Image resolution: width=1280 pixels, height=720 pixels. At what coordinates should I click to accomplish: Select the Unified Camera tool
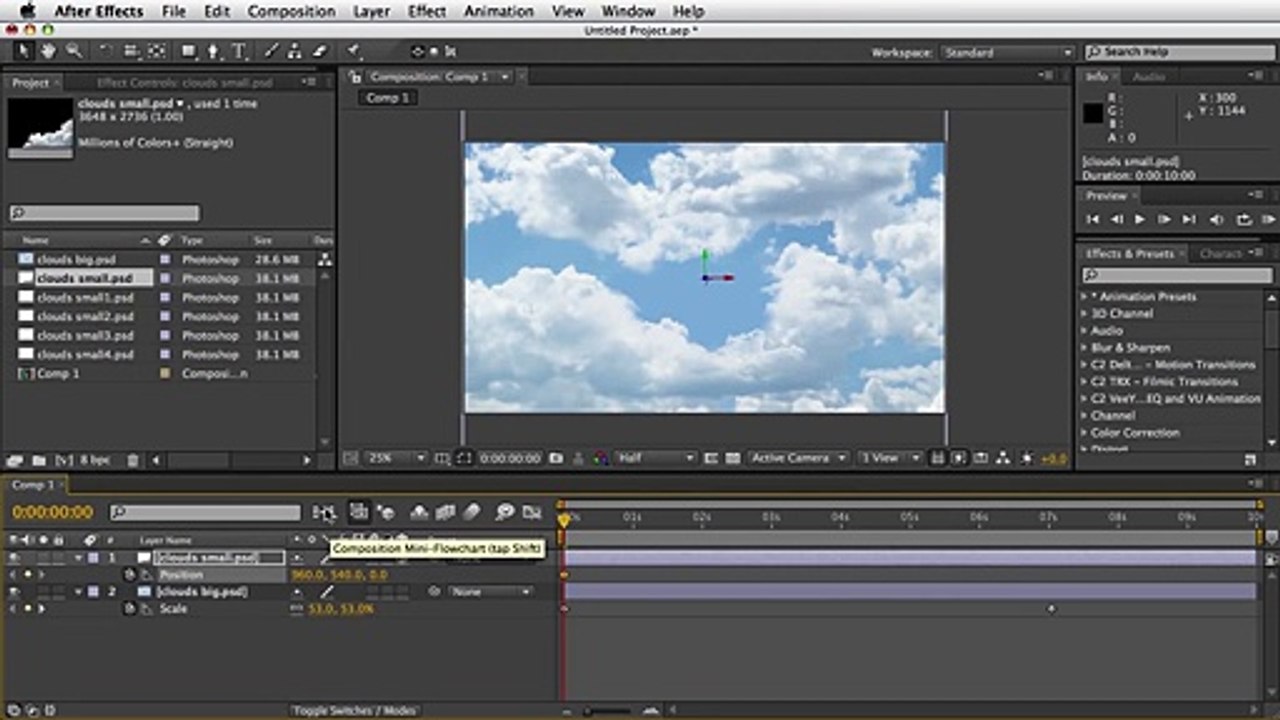pyautogui.click(x=131, y=51)
